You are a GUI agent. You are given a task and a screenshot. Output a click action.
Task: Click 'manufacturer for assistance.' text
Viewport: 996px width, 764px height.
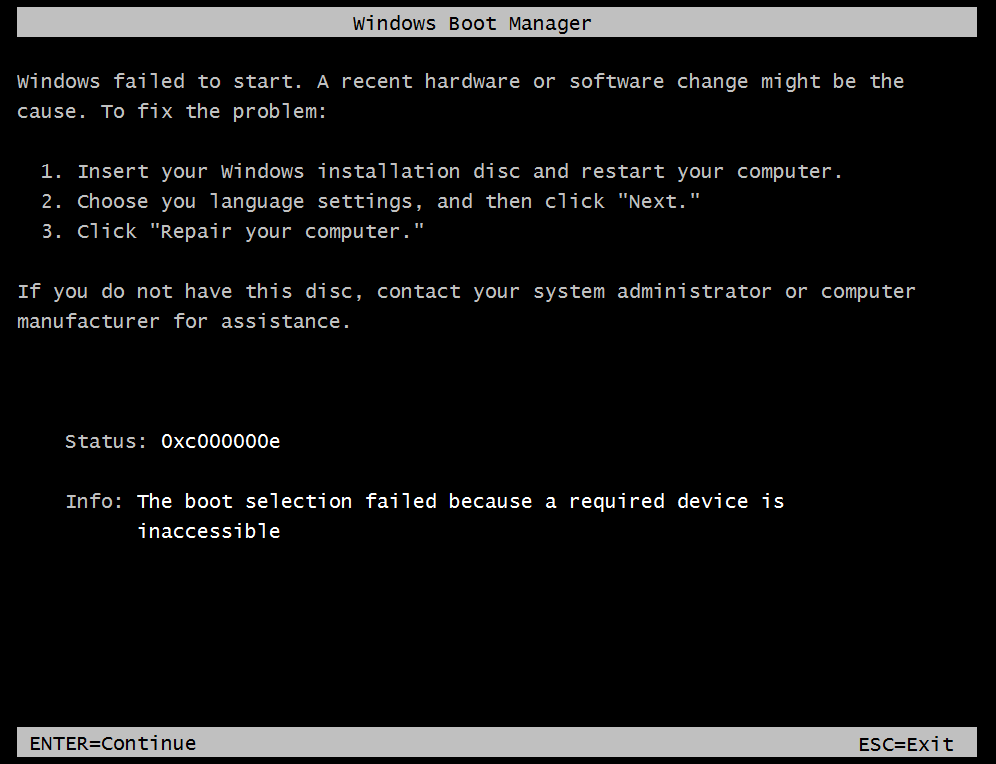click(x=184, y=321)
